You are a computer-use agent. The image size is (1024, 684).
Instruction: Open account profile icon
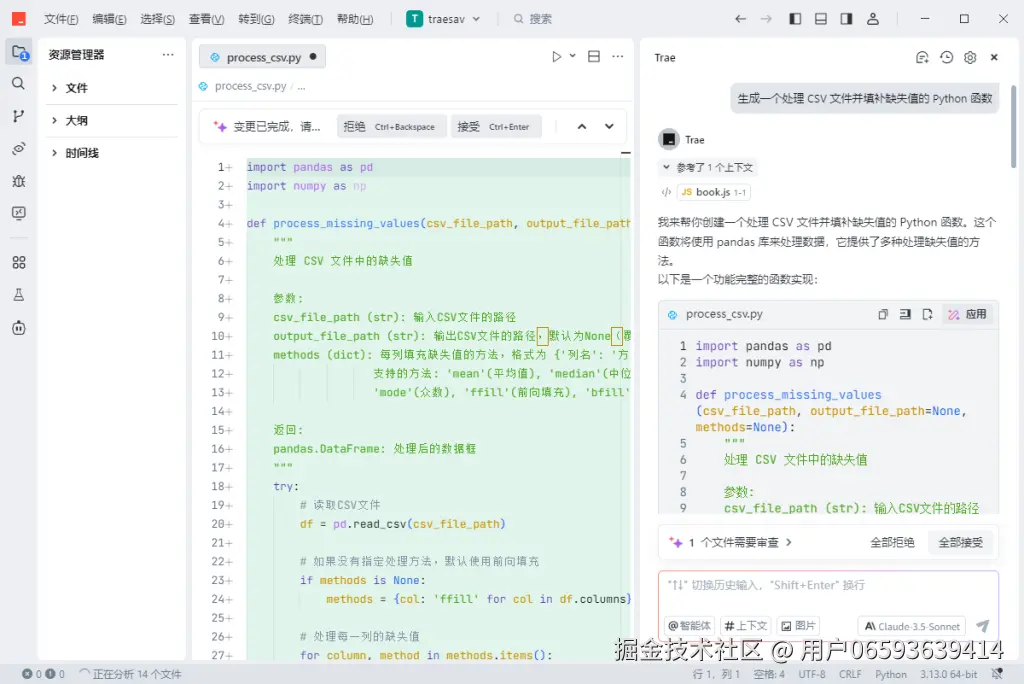[x=872, y=19]
